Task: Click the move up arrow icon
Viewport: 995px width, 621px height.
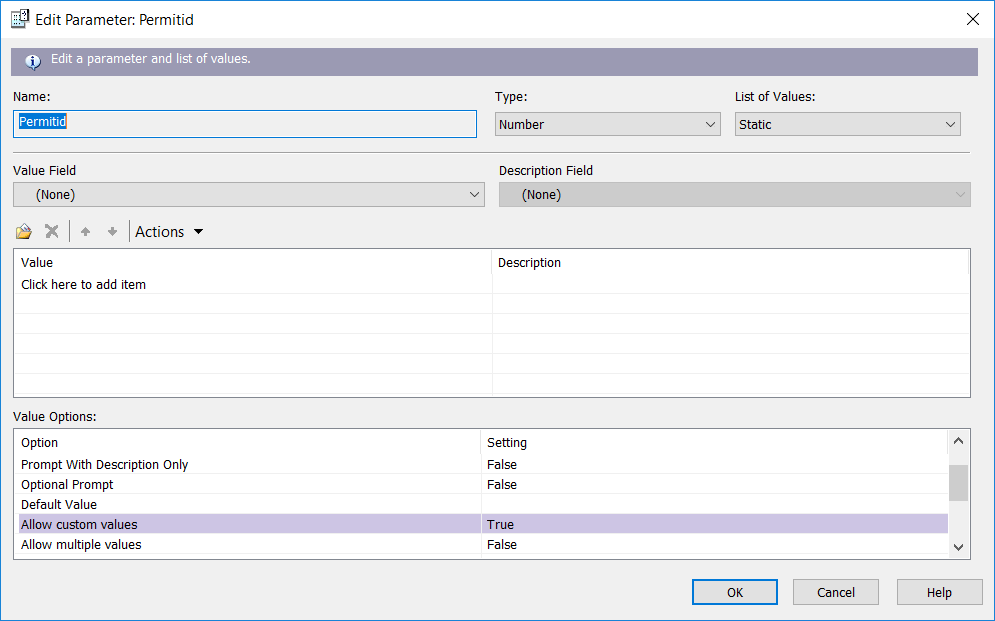Action: [85, 232]
